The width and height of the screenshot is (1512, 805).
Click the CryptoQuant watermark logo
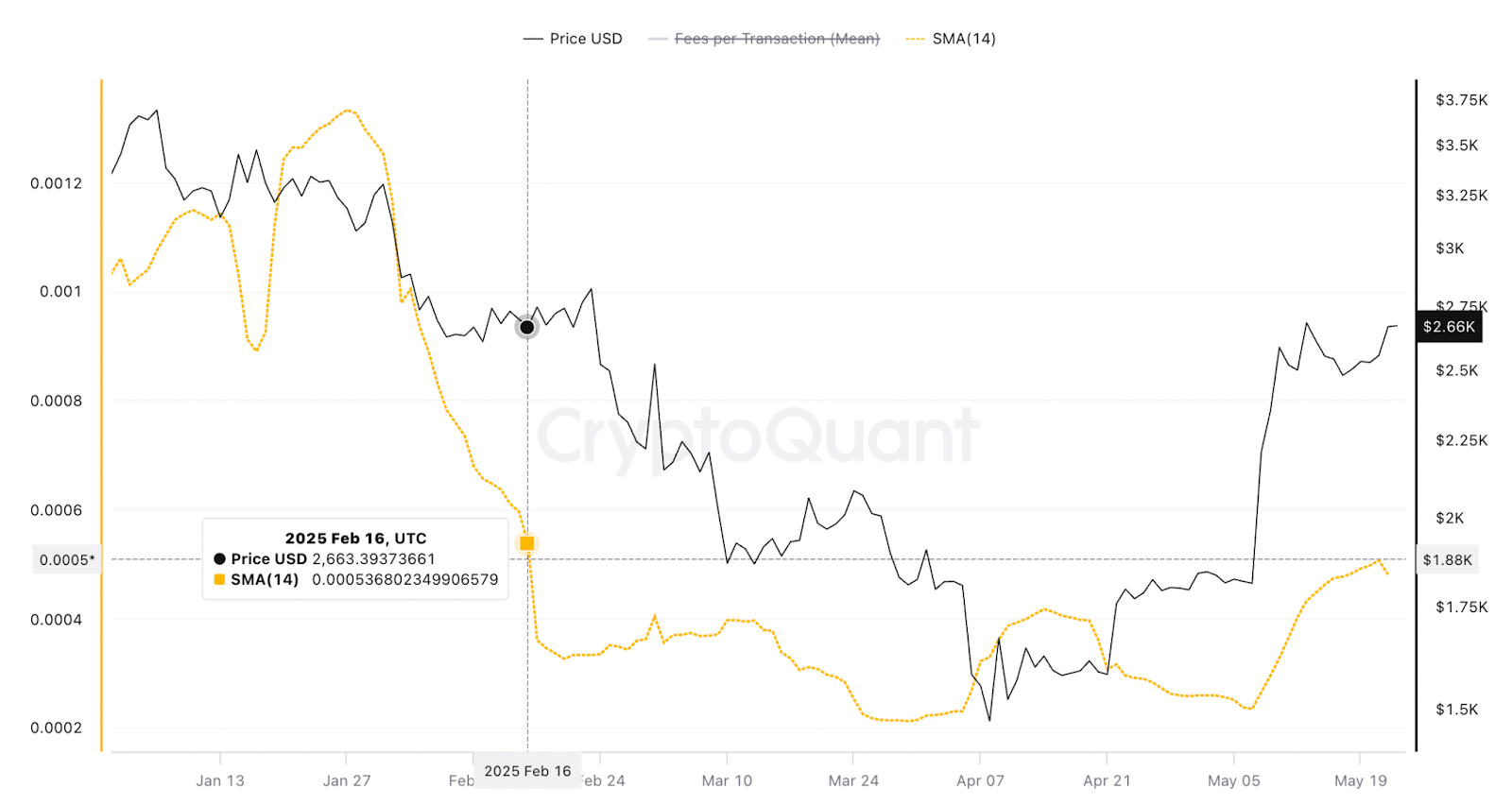coord(758,437)
